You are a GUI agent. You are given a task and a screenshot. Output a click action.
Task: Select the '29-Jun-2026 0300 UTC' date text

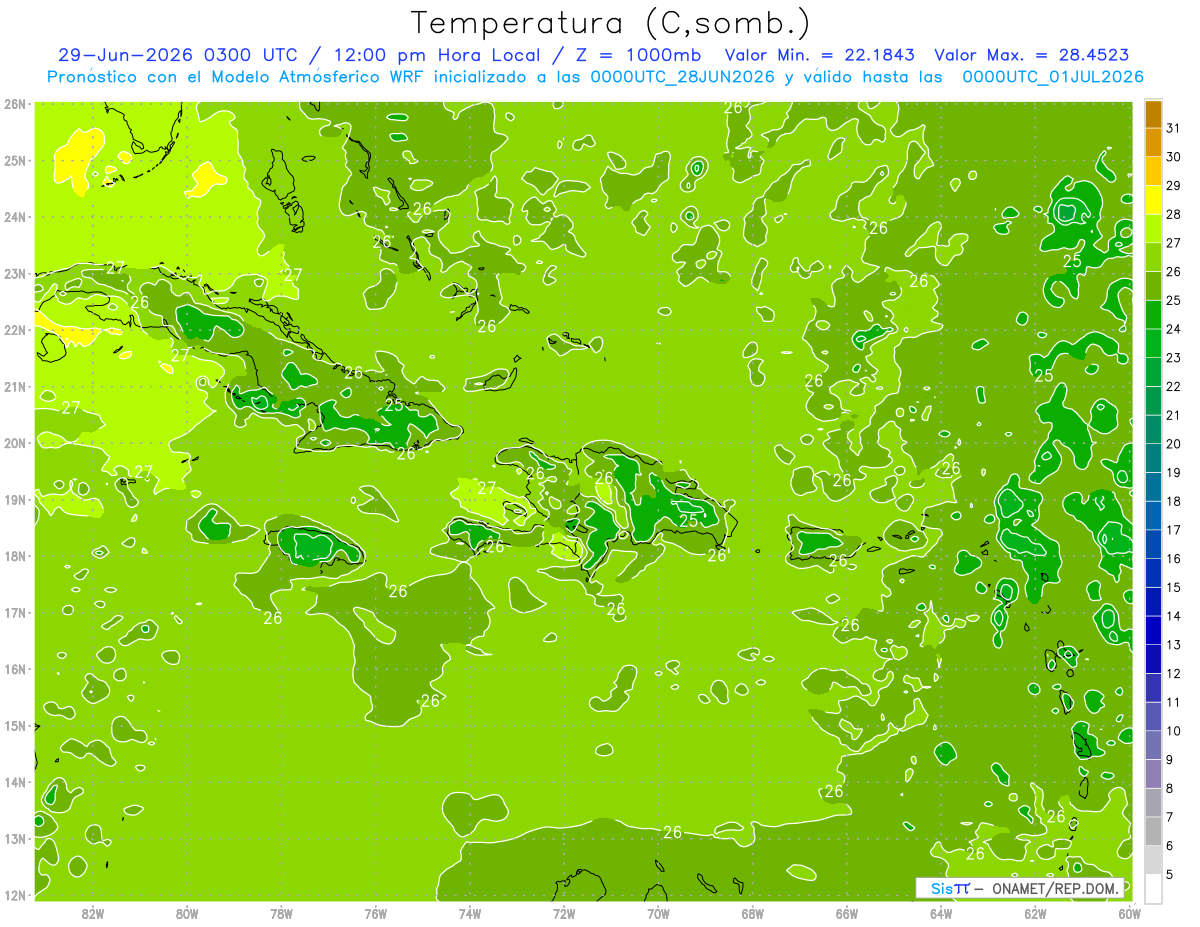(178, 55)
